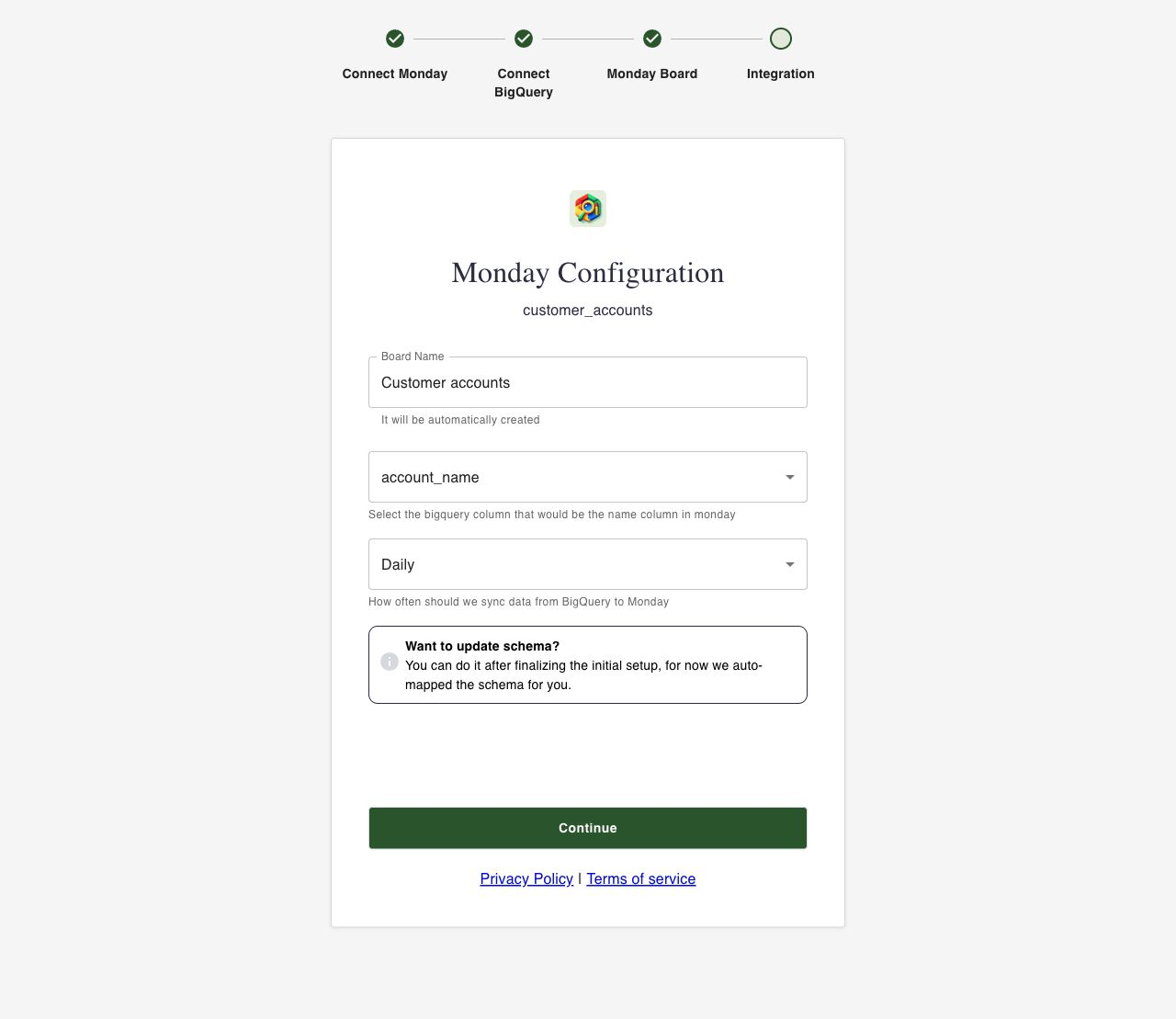Click the Integration step circle indicator
Image resolution: width=1176 pixels, height=1019 pixels.
781,39
